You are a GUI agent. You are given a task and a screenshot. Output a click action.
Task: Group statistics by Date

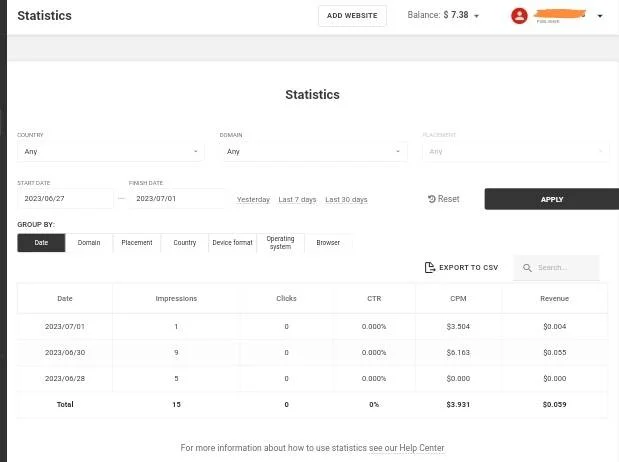point(41,242)
